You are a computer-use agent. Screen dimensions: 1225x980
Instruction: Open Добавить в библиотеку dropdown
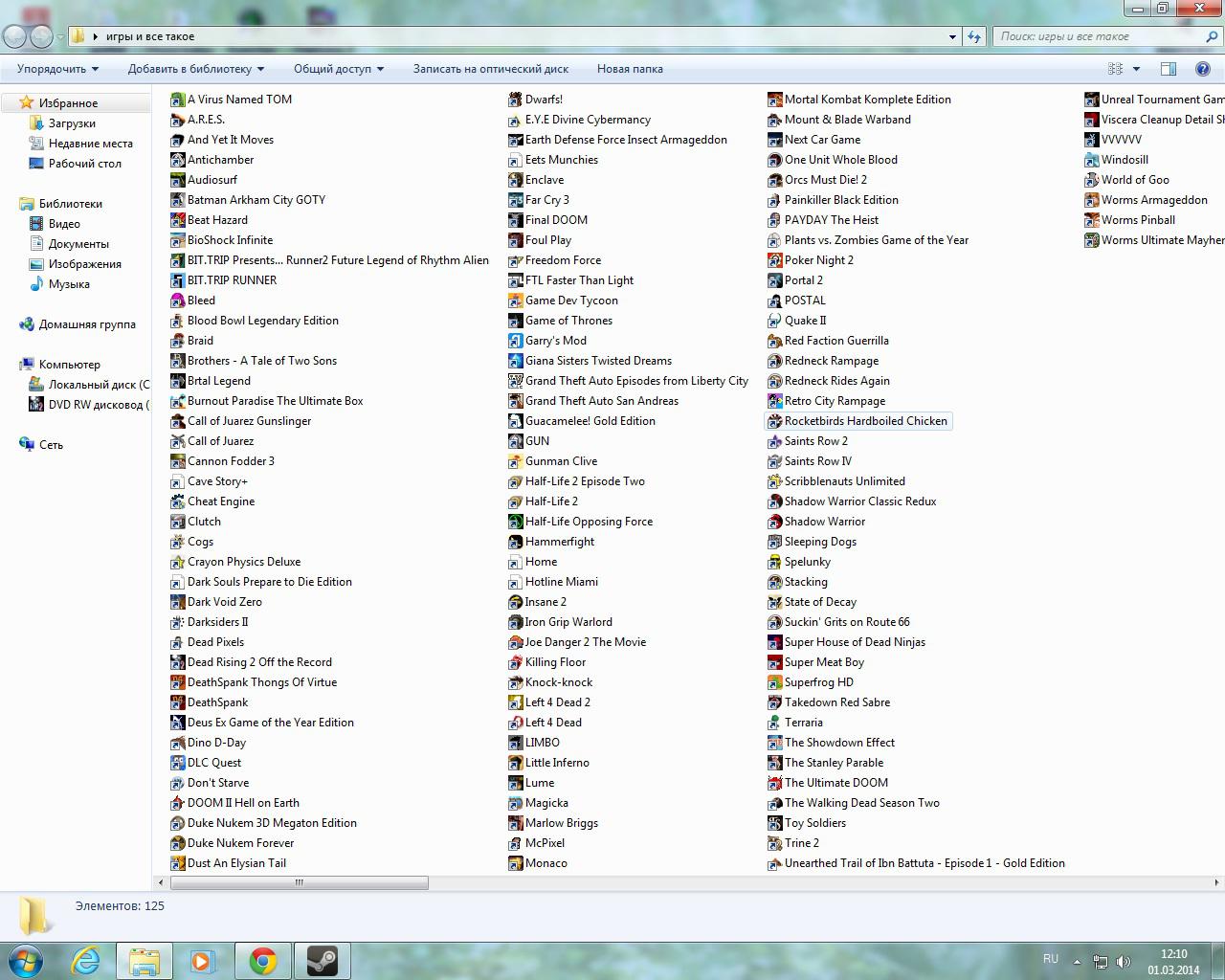196,69
